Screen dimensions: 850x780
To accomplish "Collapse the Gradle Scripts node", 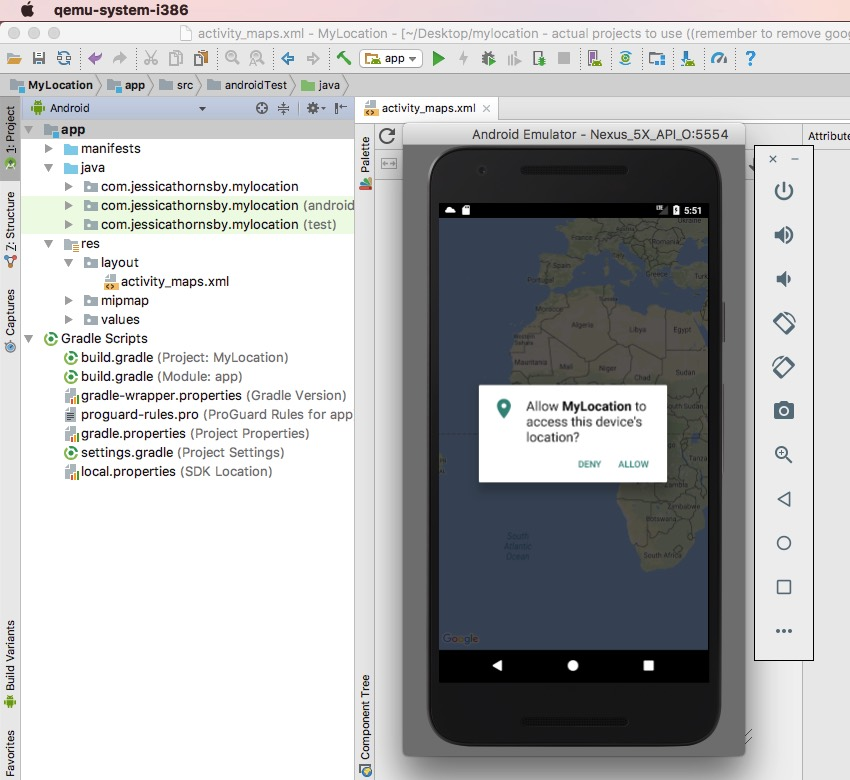I will [29, 339].
